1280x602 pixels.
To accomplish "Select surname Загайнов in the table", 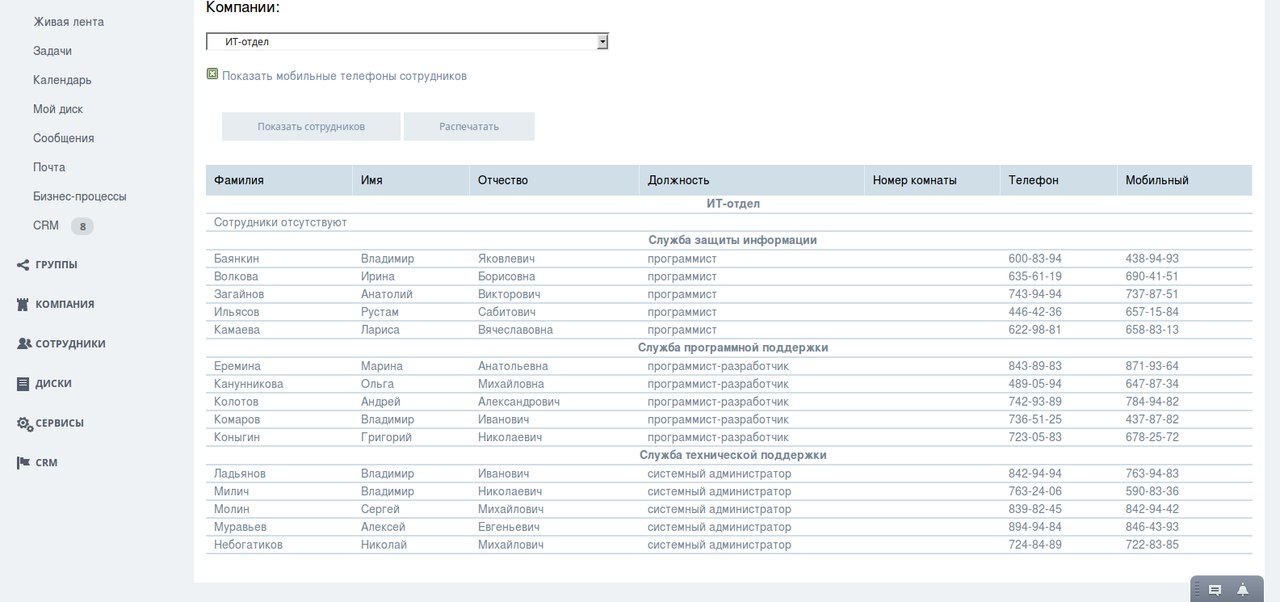I will pyautogui.click(x=240, y=294).
